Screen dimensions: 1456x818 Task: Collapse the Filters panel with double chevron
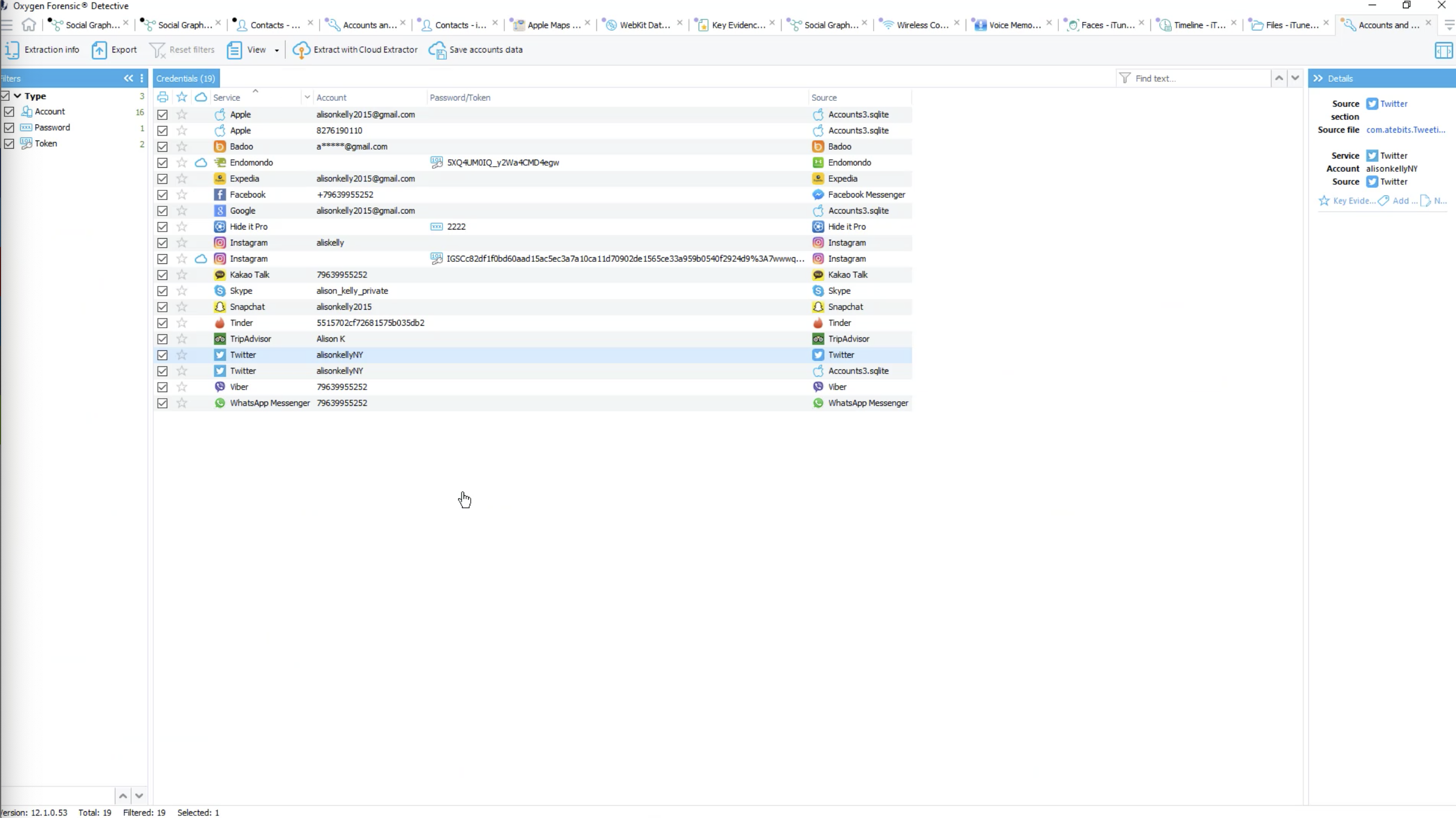click(128, 78)
